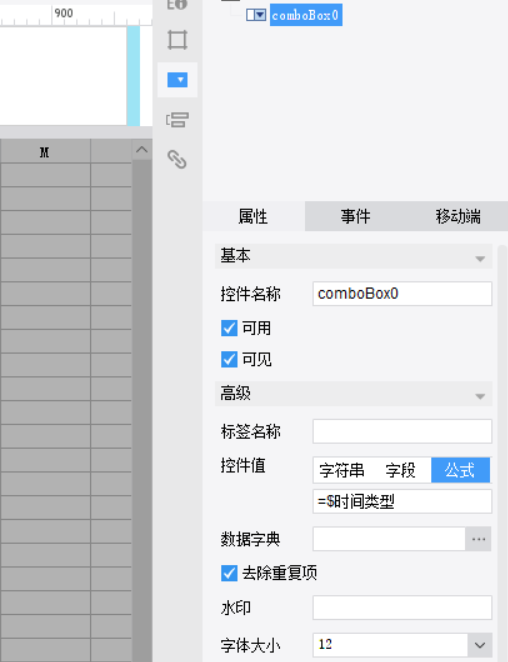The image size is (508, 662).
Task: Click the 水印 input field
Action: (402, 608)
